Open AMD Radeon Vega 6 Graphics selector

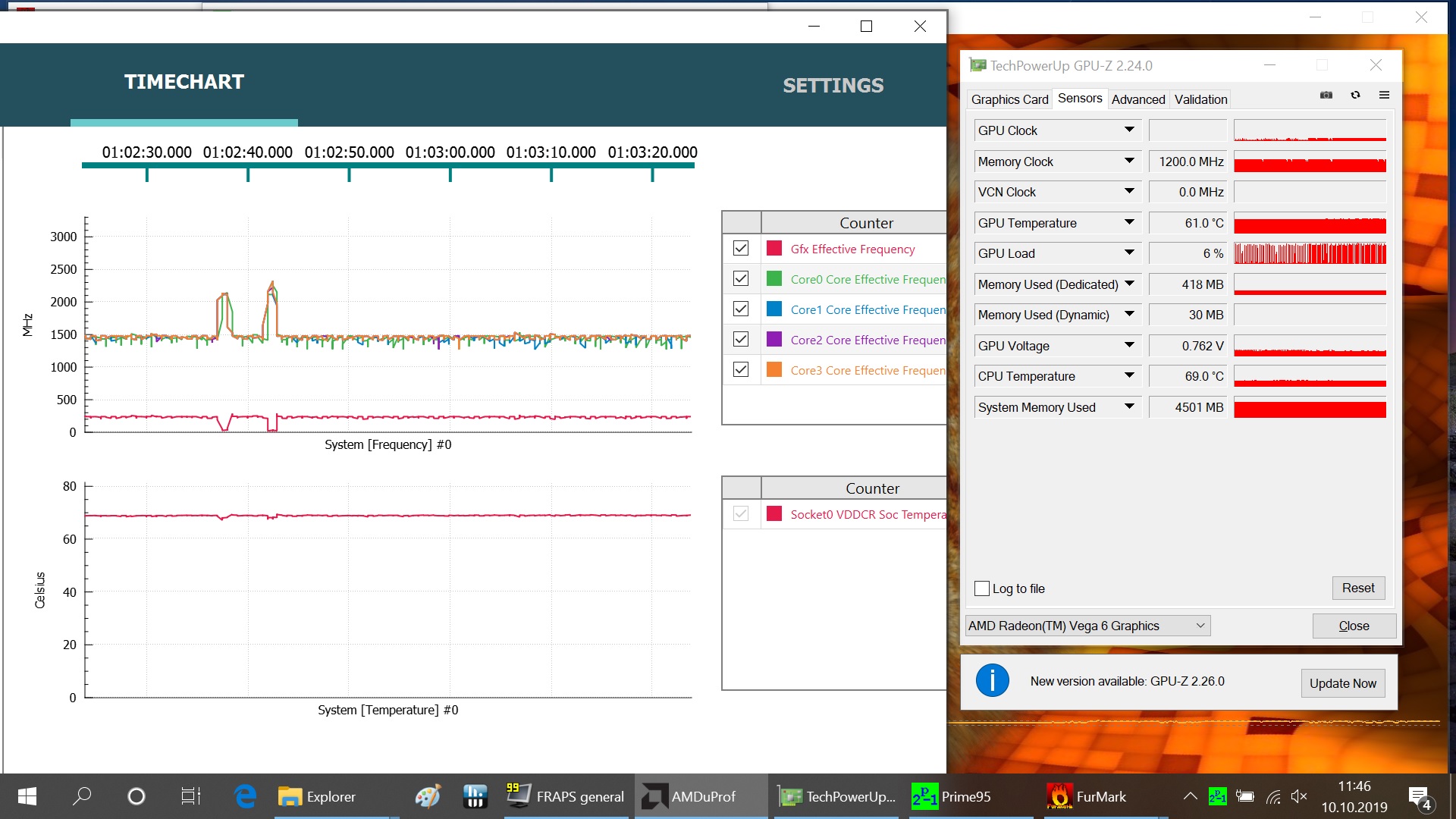(x=1087, y=626)
